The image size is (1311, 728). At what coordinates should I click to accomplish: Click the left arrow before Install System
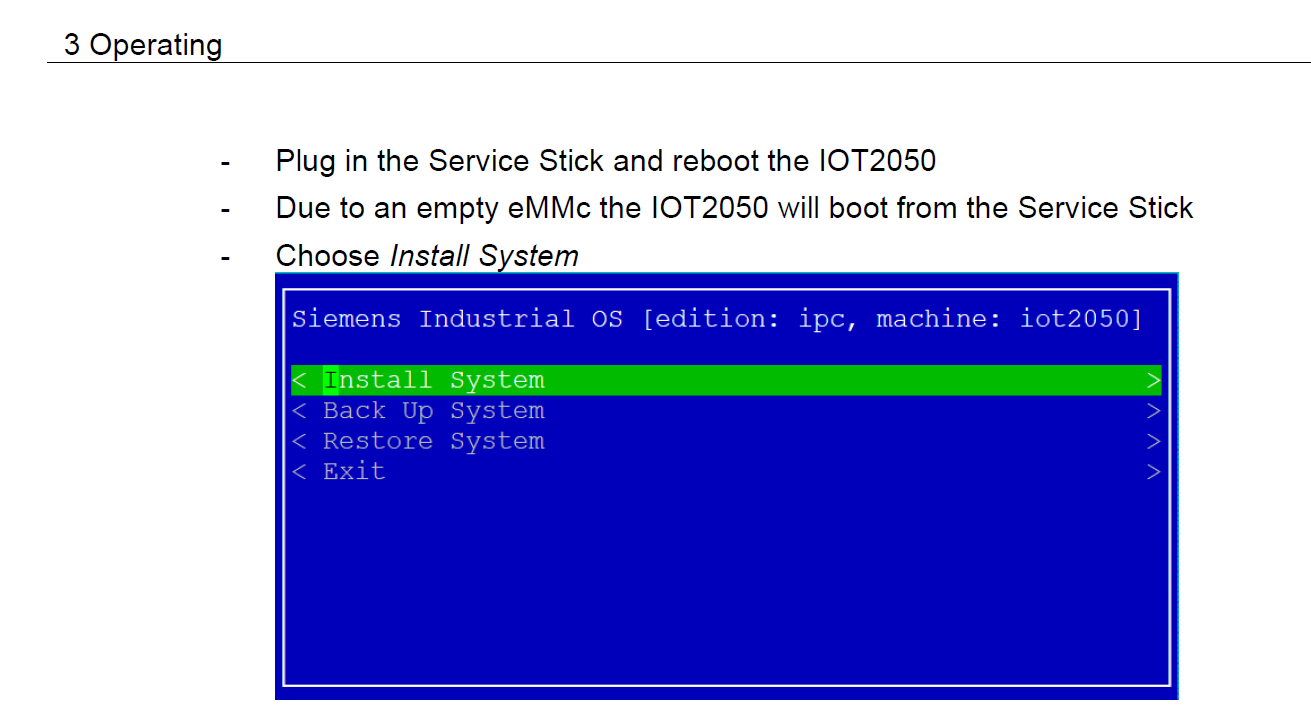[299, 381]
